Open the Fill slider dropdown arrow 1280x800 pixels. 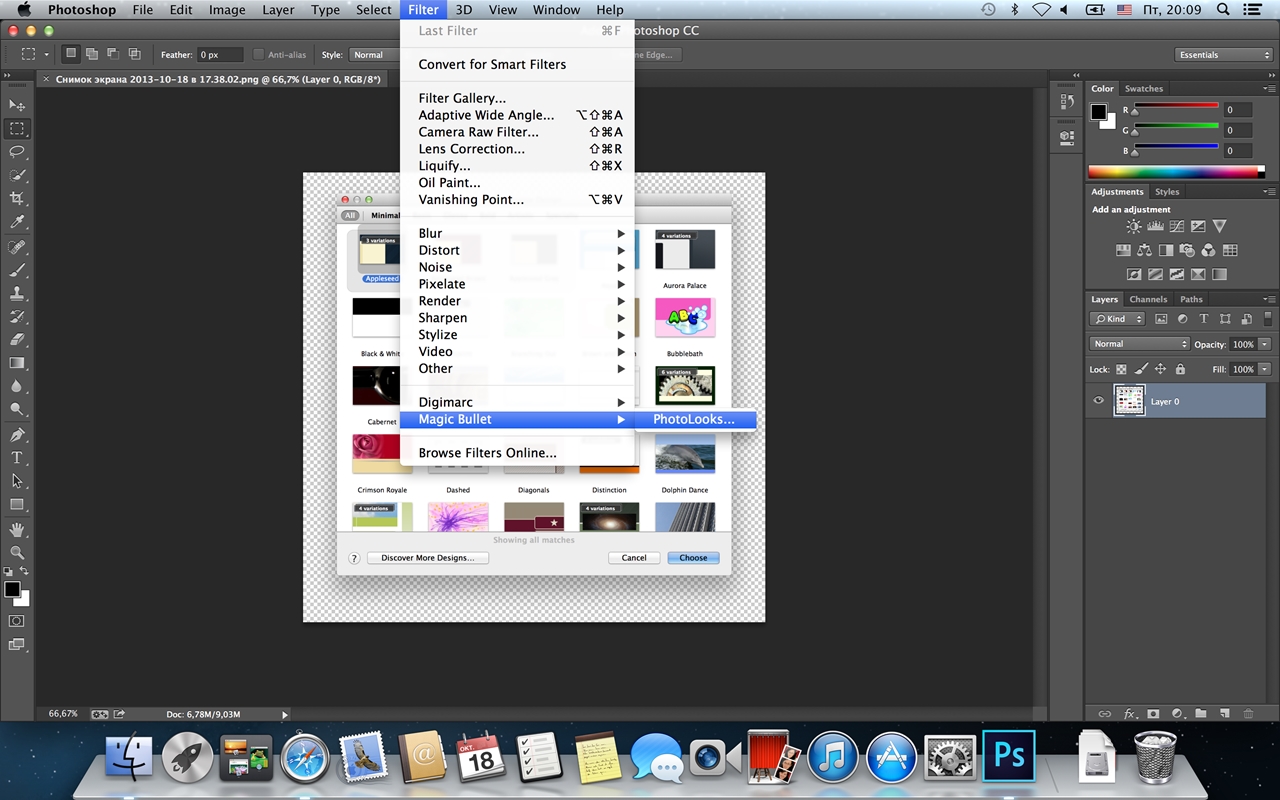[1265, 369]
